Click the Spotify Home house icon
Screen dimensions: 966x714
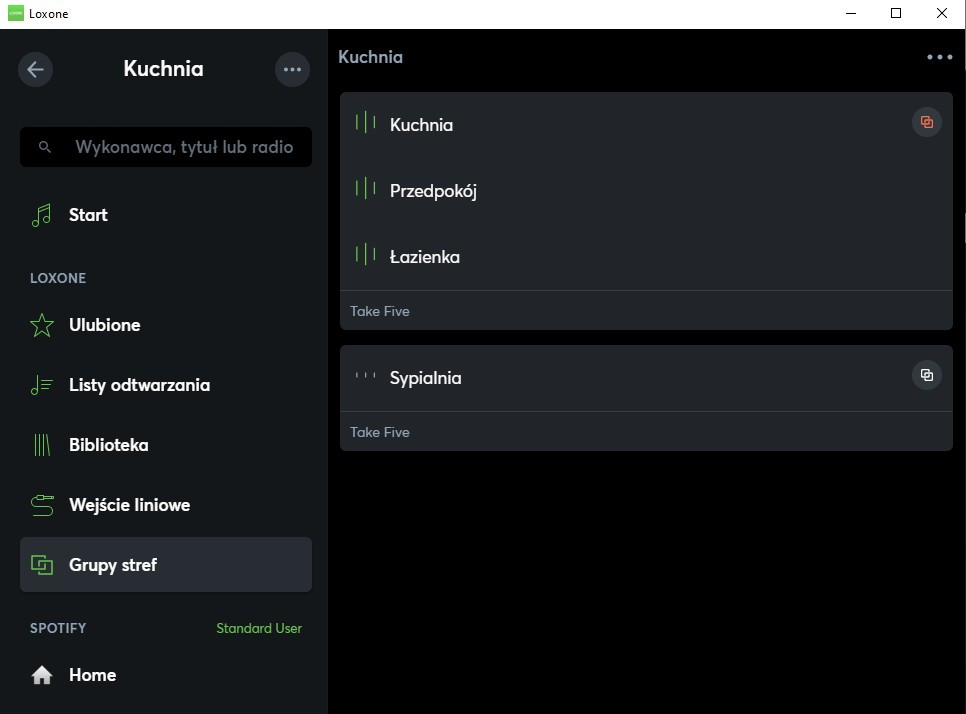(41, 675)
